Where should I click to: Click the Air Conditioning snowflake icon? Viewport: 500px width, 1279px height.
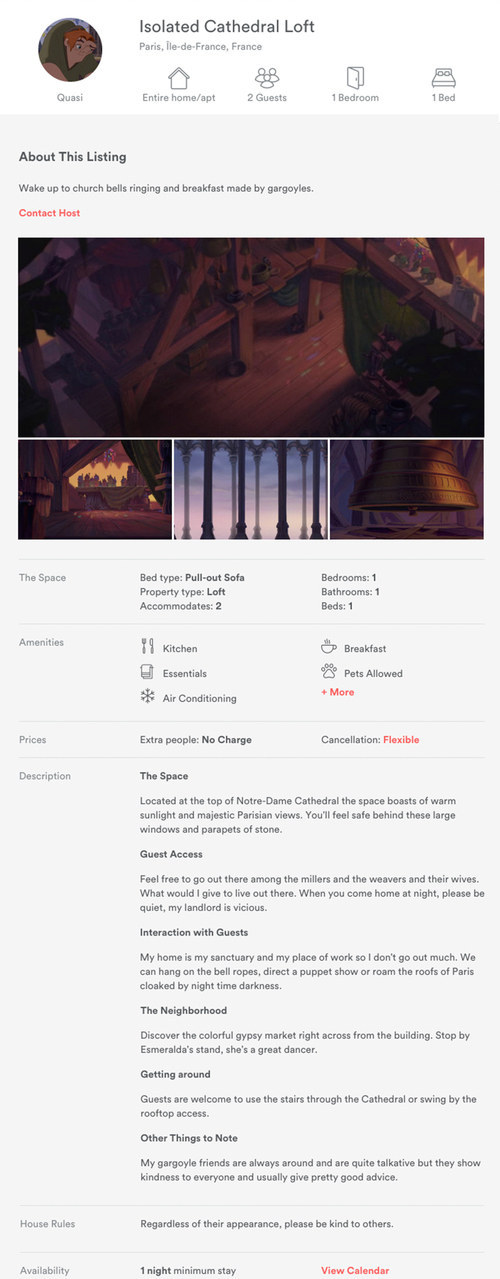[147, 697]
